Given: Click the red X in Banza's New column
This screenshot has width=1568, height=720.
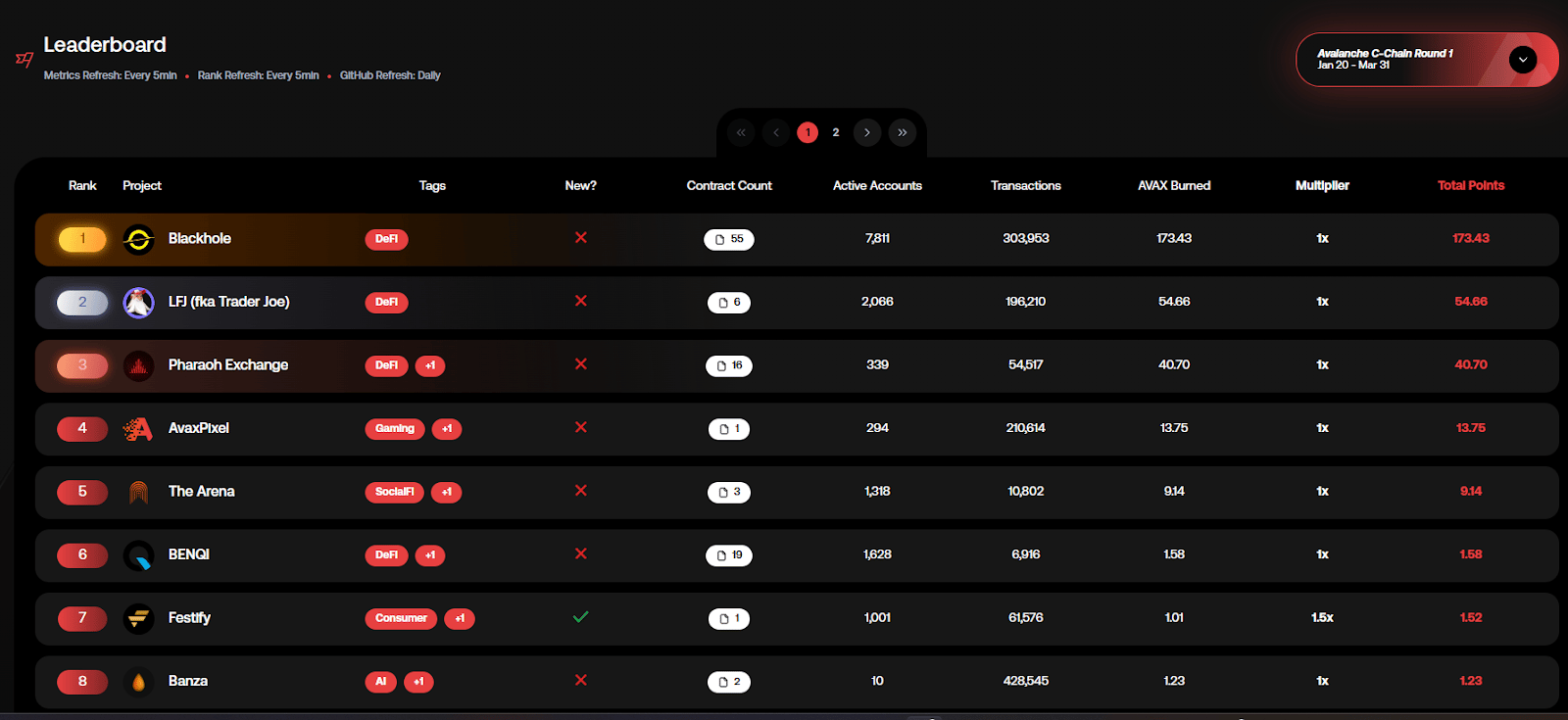Looking at the screenshot, I should click(581, 680).
